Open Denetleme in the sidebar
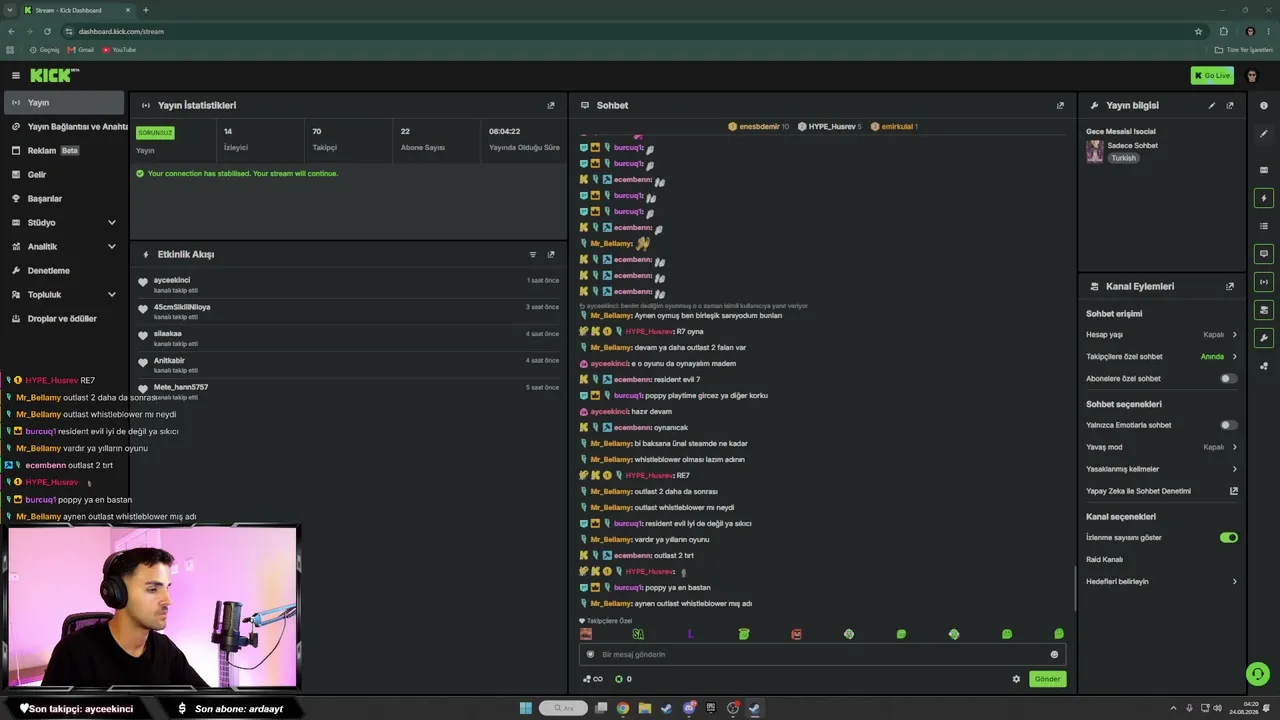Viewport: 1280px width, 720px height. click(x=64, y=271)
